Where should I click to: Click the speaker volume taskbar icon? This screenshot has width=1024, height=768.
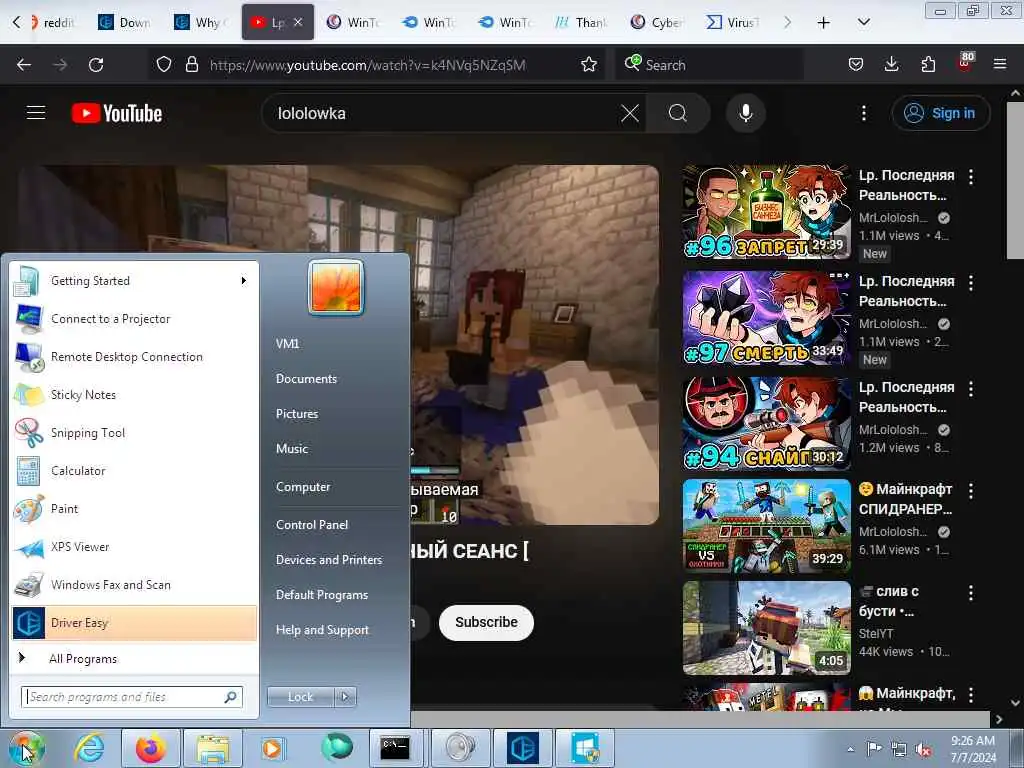coord(461,748)
